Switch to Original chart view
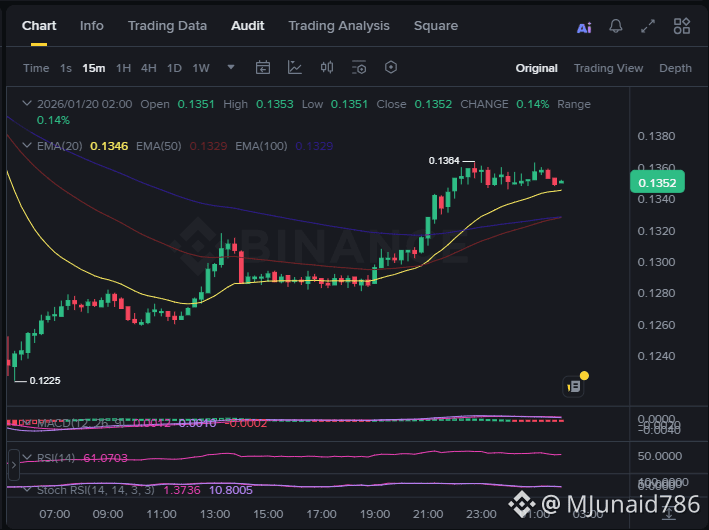The height and width of the screenshot is (530, 709). tap(536, 68)
